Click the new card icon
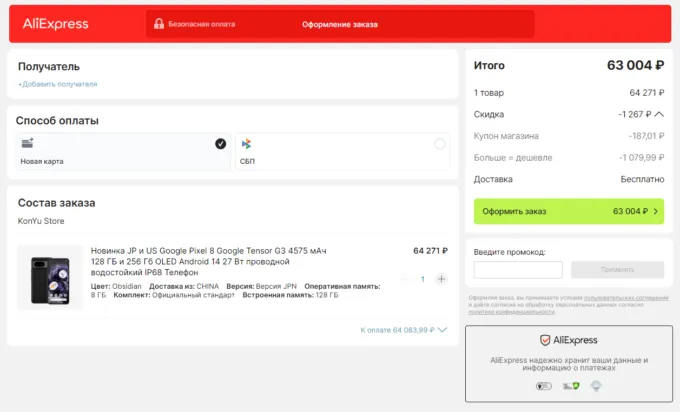The image size is (680, 412). (x=27, y=144)
